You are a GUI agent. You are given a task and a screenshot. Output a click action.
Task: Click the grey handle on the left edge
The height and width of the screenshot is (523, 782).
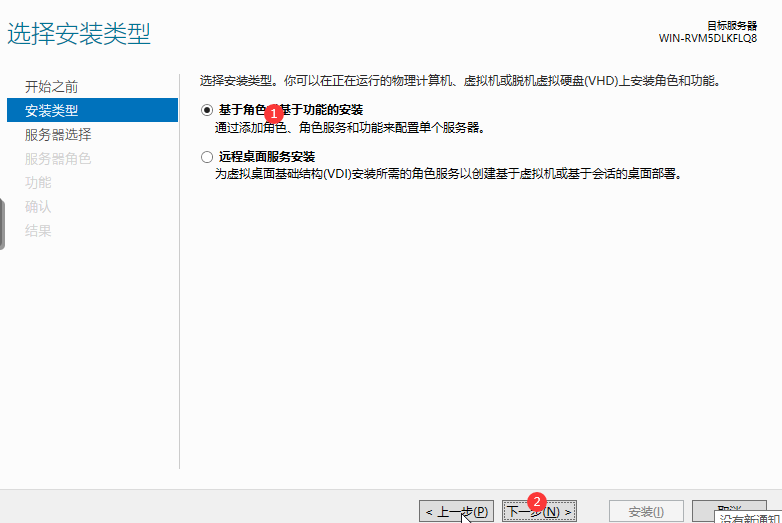(2, 223)
